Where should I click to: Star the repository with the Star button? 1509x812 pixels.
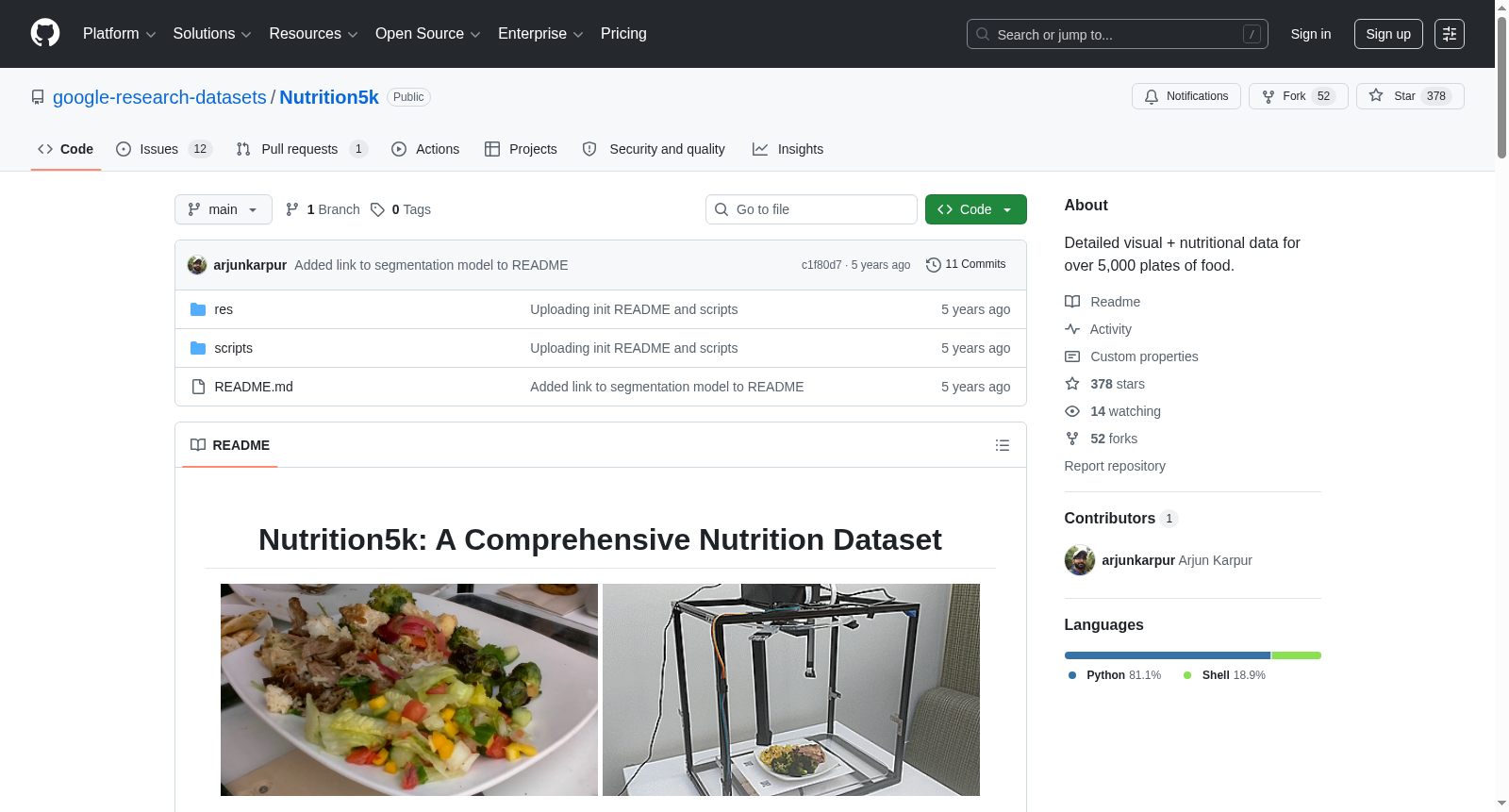coord(1410,96)
